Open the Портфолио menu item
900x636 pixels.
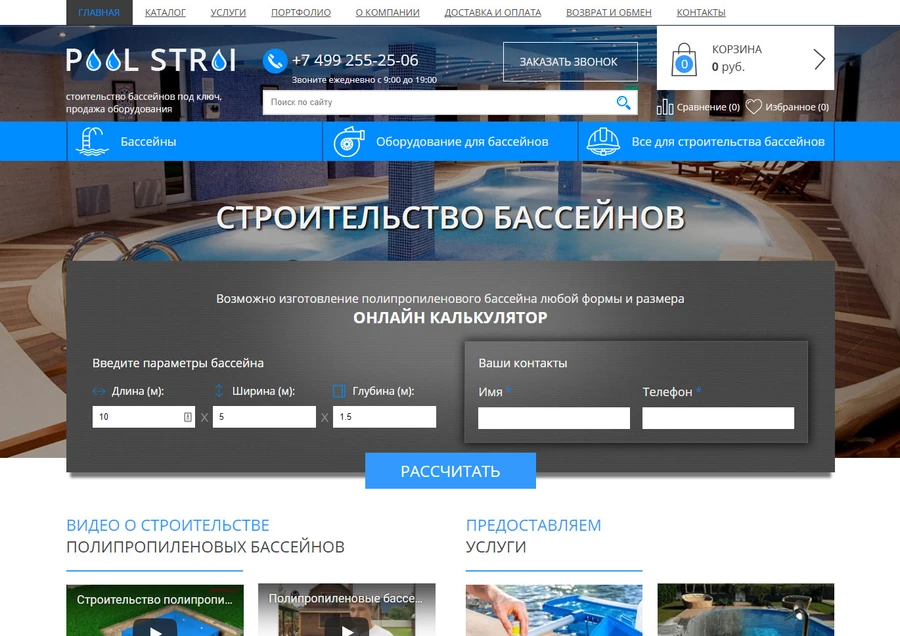click(301, 12)
